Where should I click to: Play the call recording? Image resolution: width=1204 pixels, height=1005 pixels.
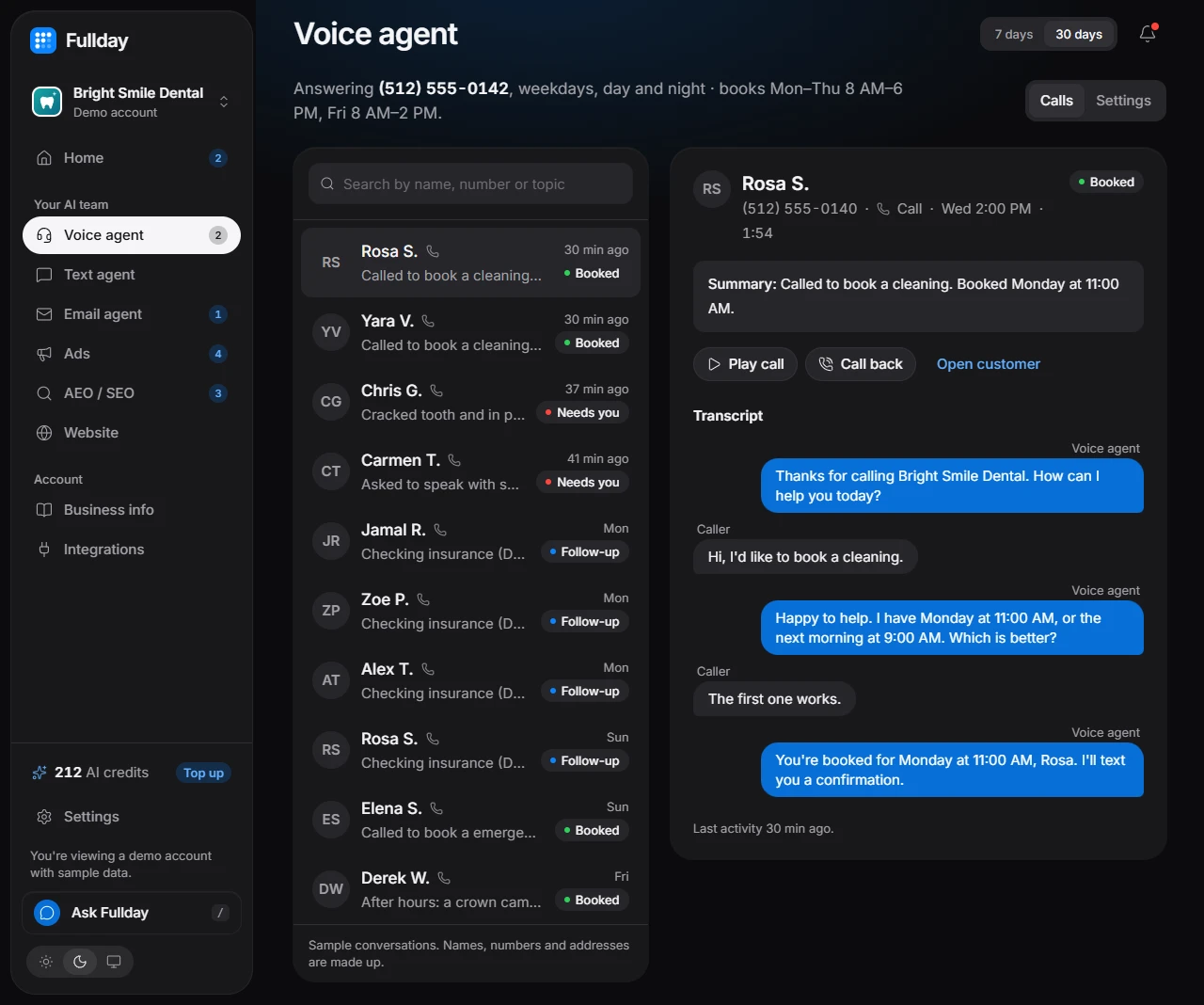coord(745,364)
